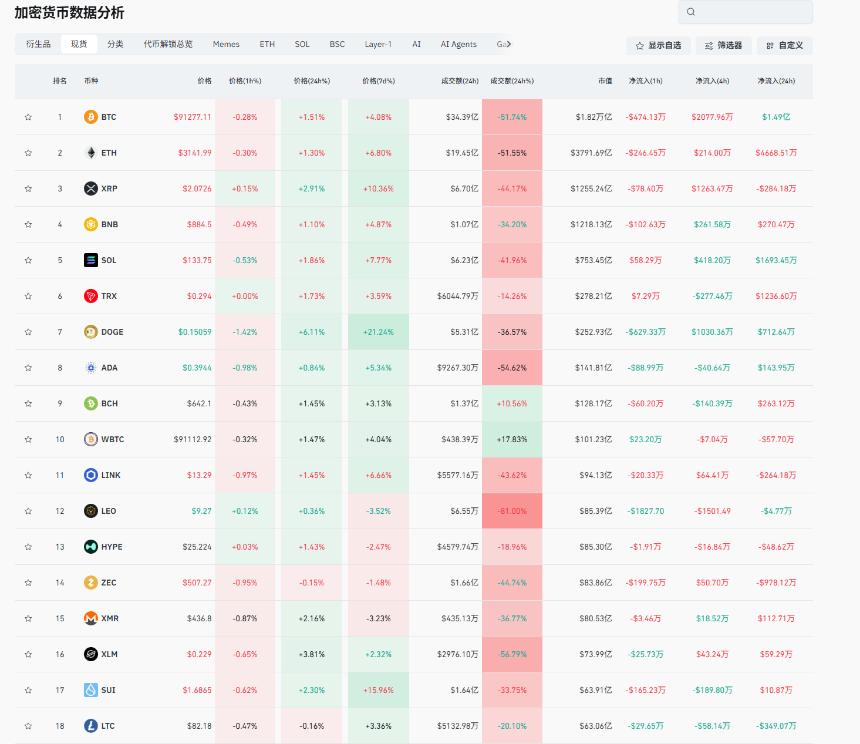860x744 pixels.
Task: Click the BNB coin icon
Action: [x=90, y=224]
